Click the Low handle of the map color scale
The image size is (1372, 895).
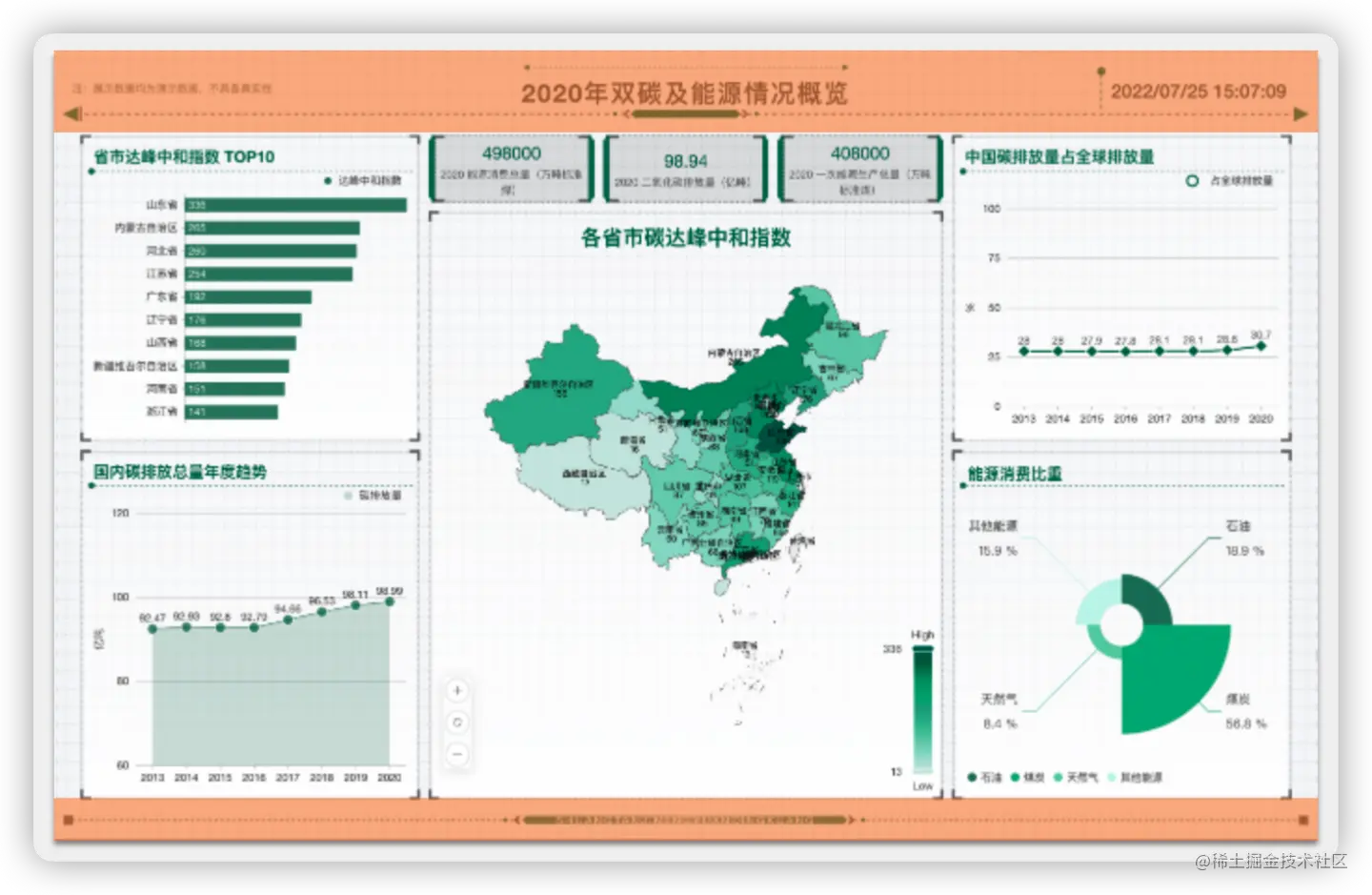tap(923, 771)
